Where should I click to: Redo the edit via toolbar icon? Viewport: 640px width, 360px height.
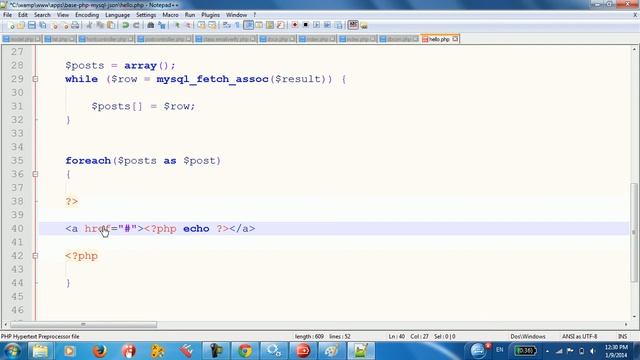click(x=136, y=25)
